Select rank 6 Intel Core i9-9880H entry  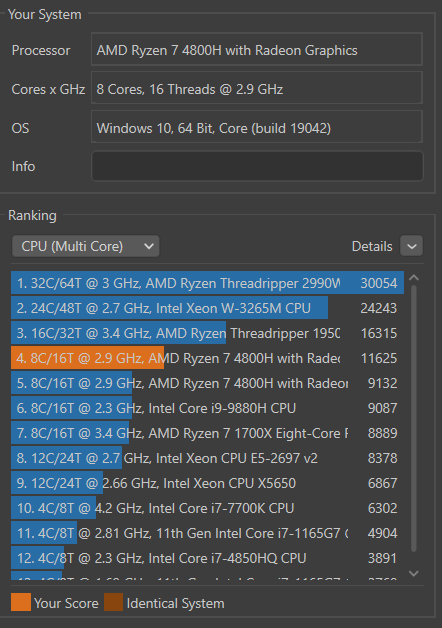[x=207, y=408]
